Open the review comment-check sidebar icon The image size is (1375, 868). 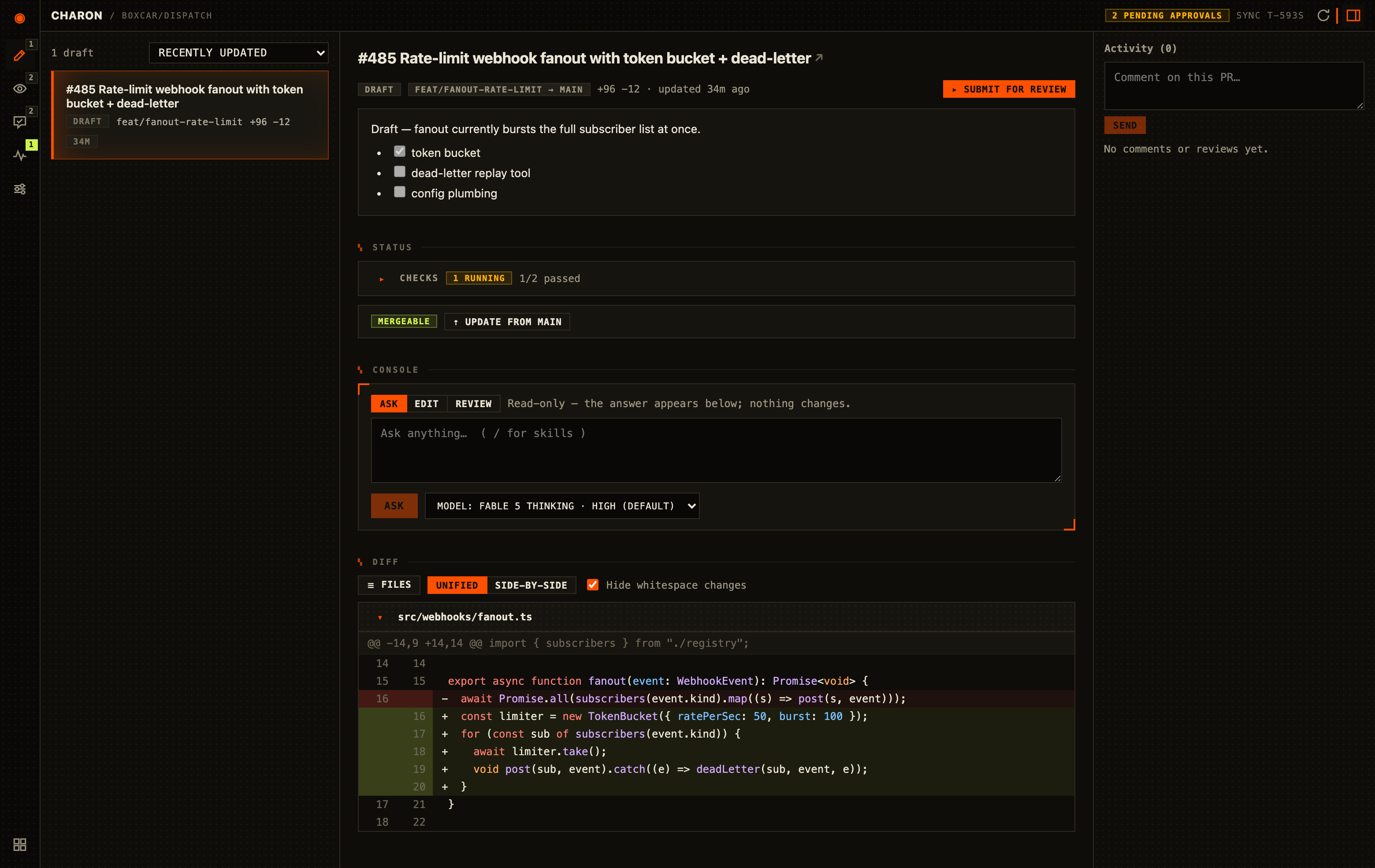[19, 122]
